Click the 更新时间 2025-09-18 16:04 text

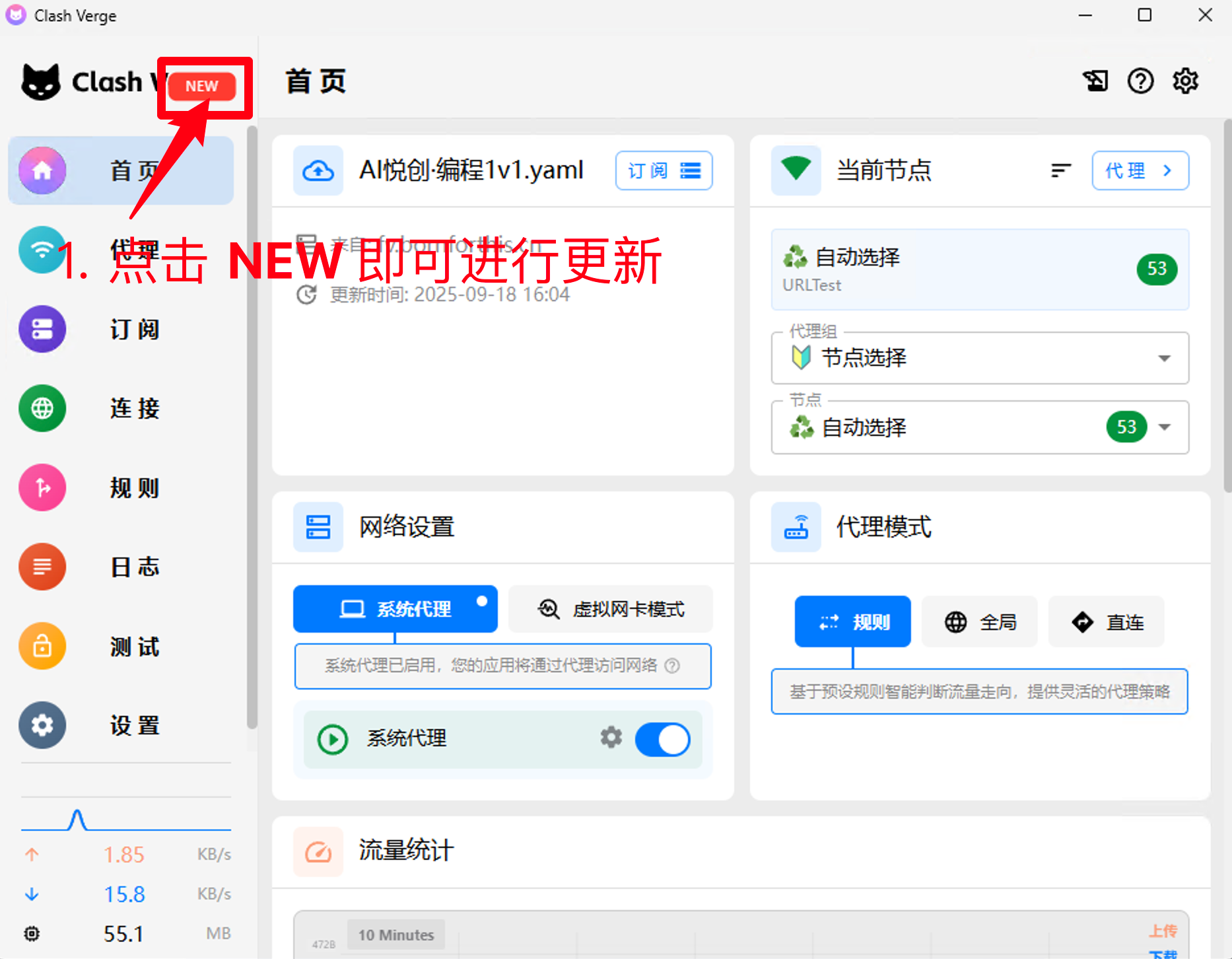click(x=450, y=295)
